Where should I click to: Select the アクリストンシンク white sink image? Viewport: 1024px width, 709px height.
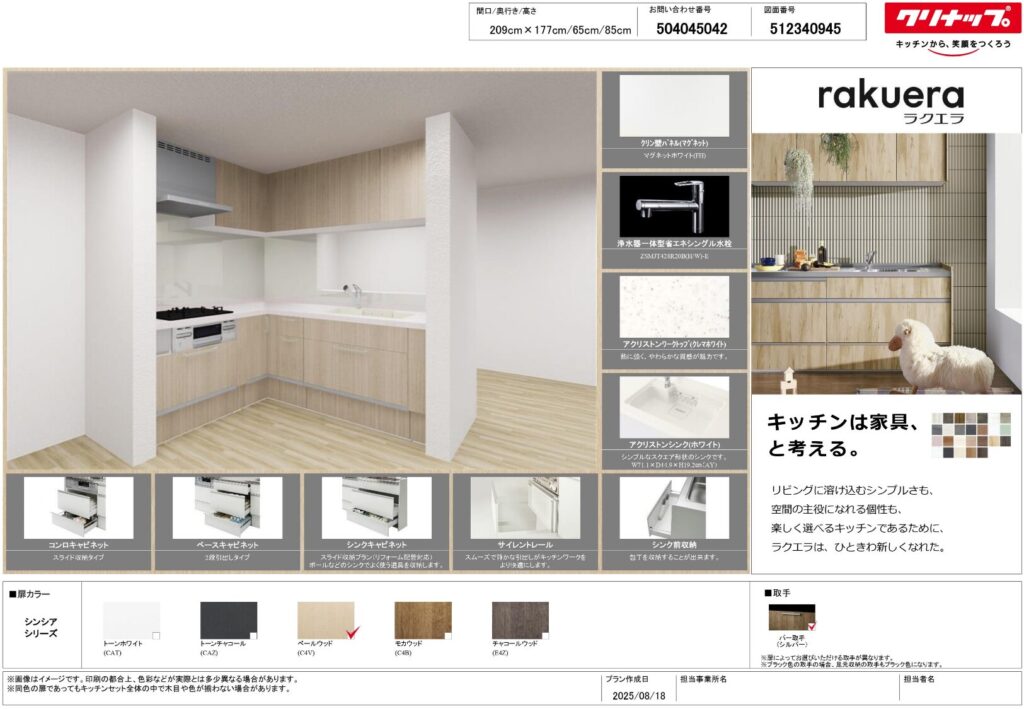tap(673, 406)
